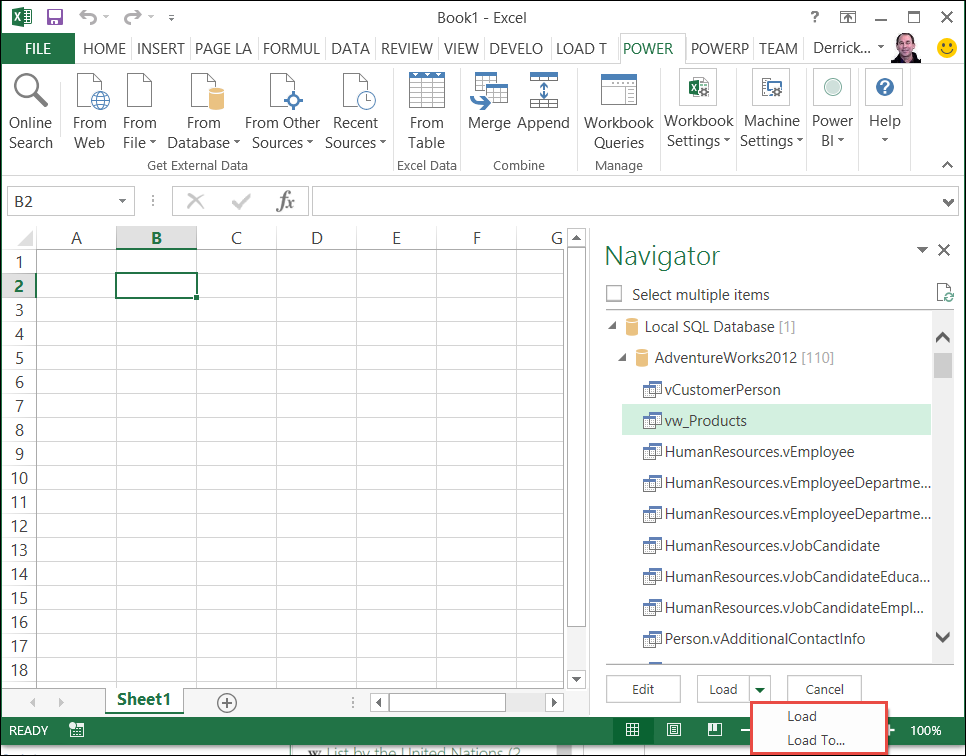The height and width of the screenshot is (756, 966).
Task: Switch to the REVIEW ribbon tab
Action: click(x=407, y=48)
